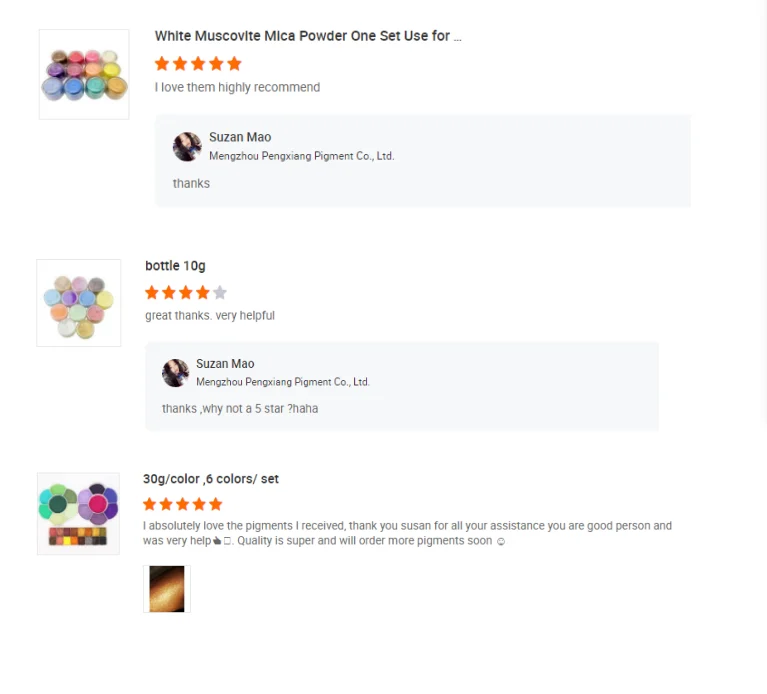Click Suzan Mao's avatar in the second reply
This screenshot has width=767, height=694.
[176, 373]
